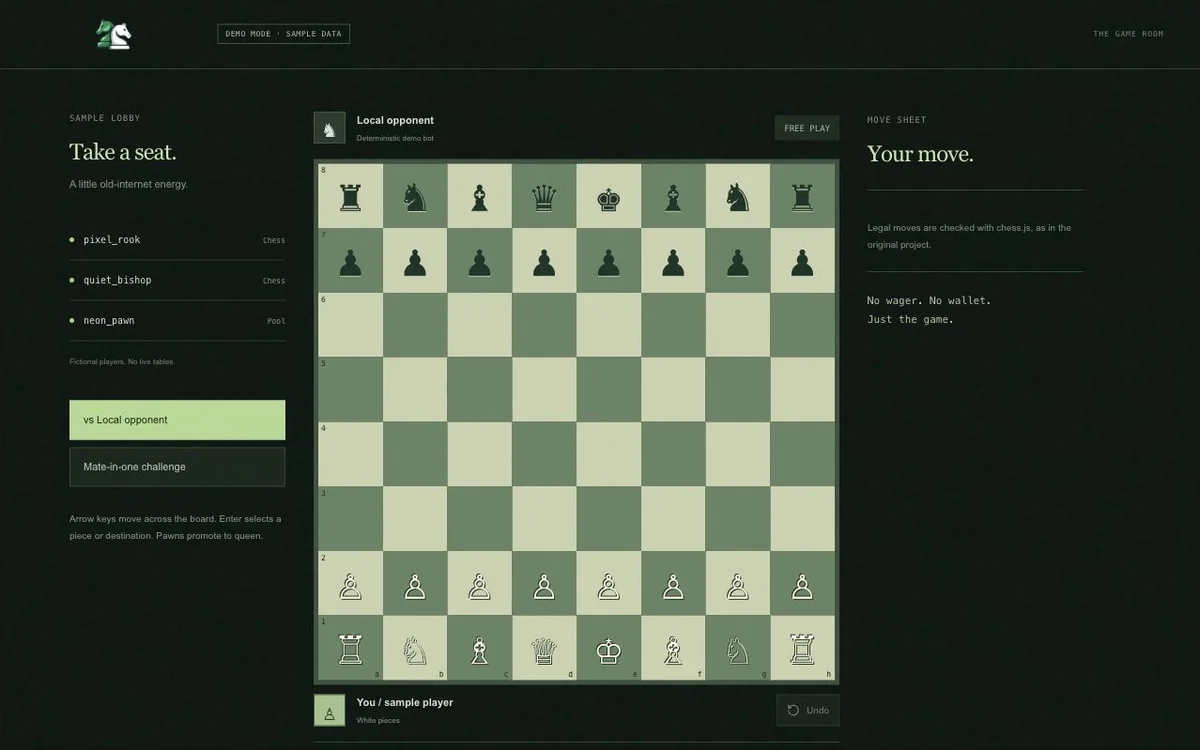This screenshot has width=1200, height=750.
Task: Select the black pawn on a7
Action: 350,261
